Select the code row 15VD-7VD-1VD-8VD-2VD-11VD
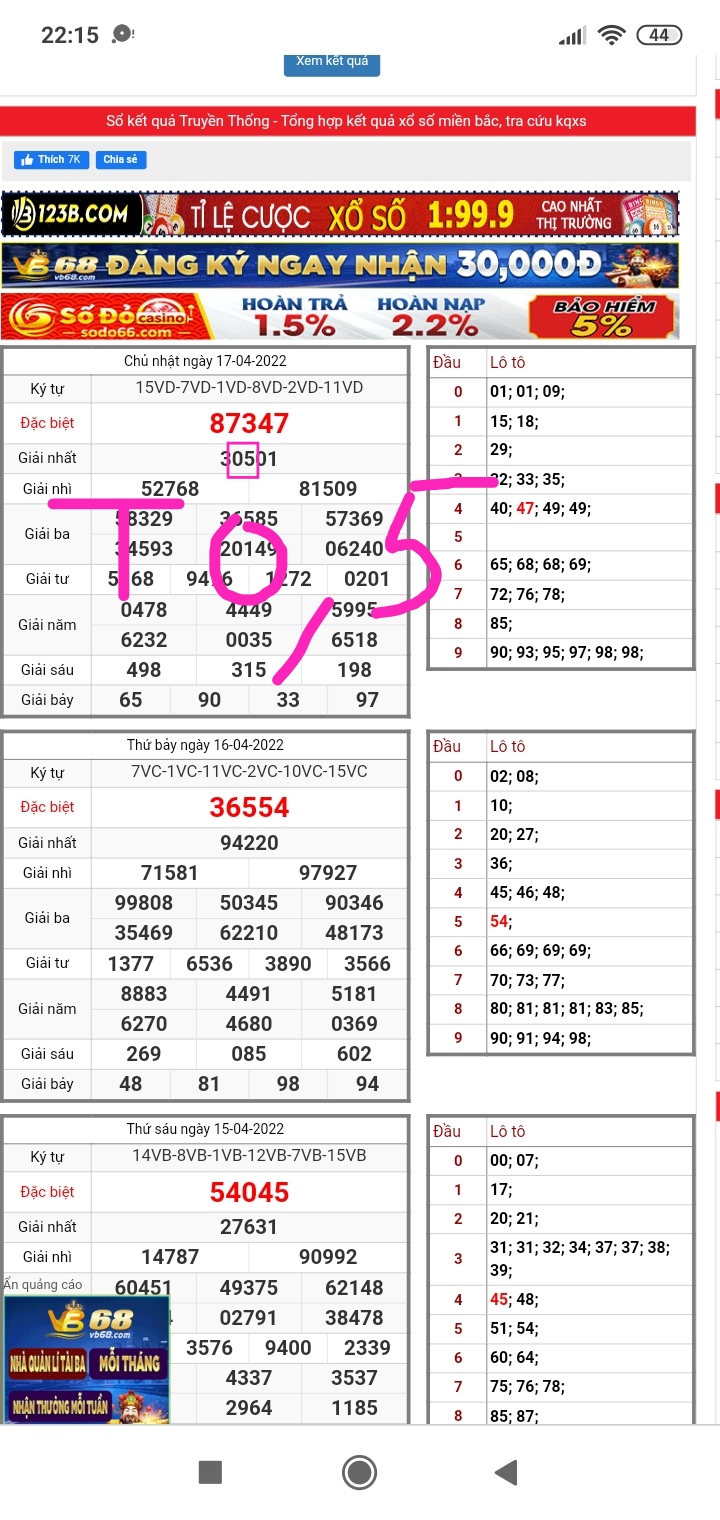720x1520 pixels. 249,388
